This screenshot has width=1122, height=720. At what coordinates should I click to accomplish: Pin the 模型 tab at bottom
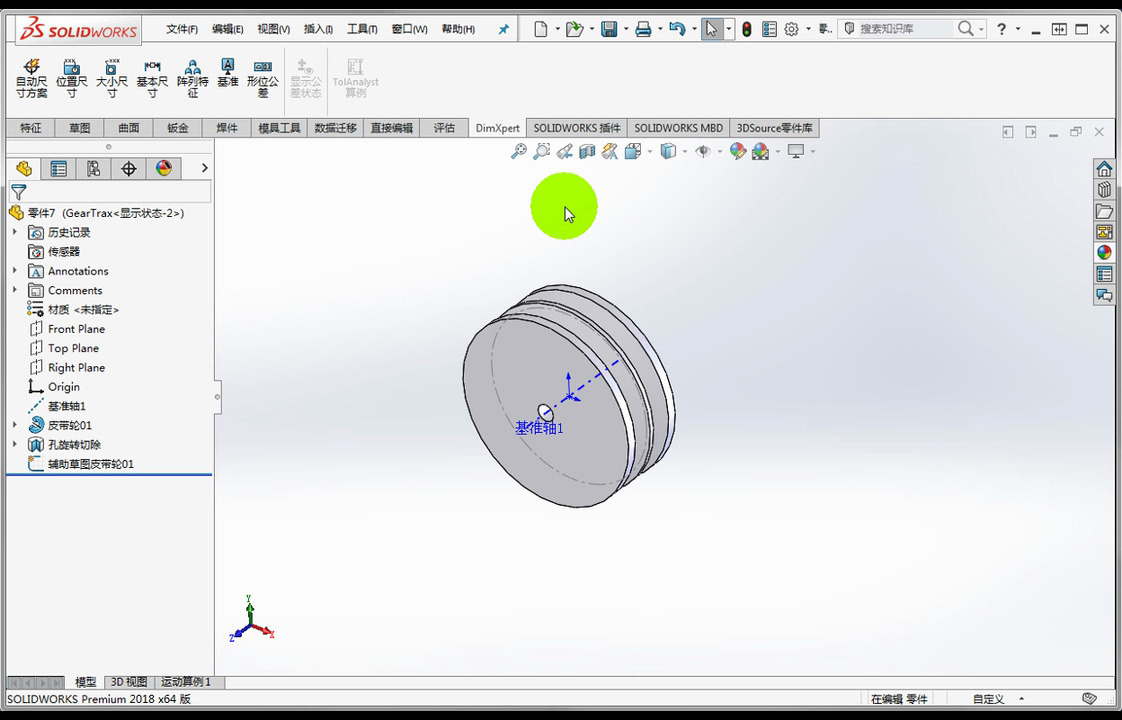86,681
